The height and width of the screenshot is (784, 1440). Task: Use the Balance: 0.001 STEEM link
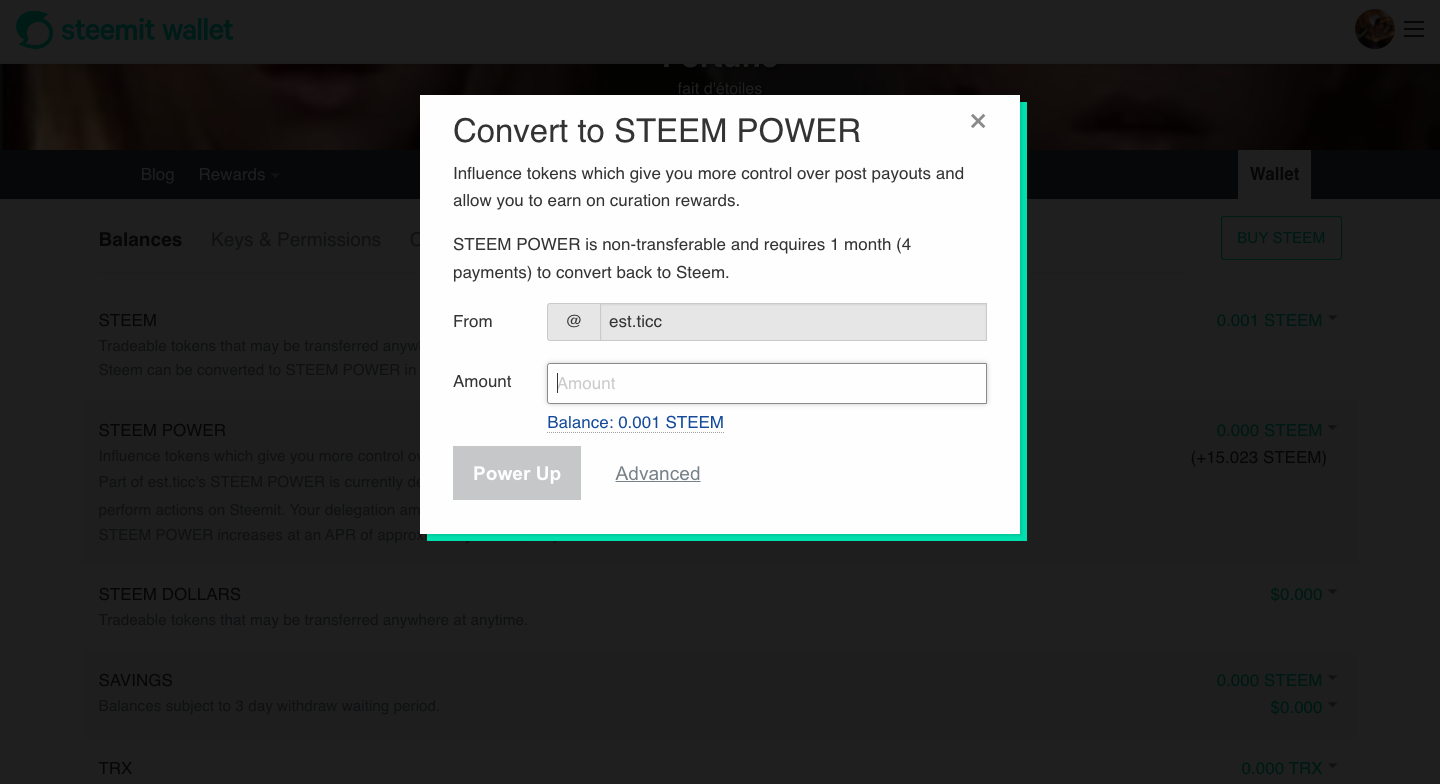pyautogui.click(x=635, y=422)
